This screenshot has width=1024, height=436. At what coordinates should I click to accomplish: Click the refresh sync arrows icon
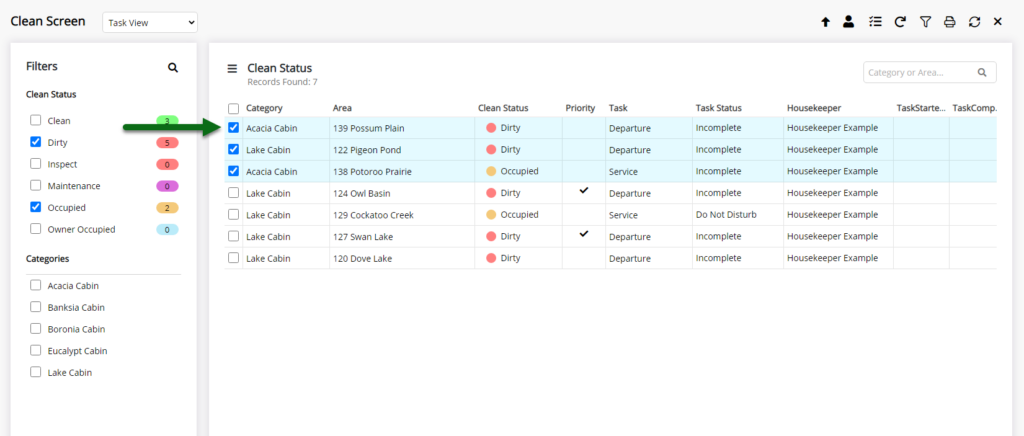click(974, 22)
